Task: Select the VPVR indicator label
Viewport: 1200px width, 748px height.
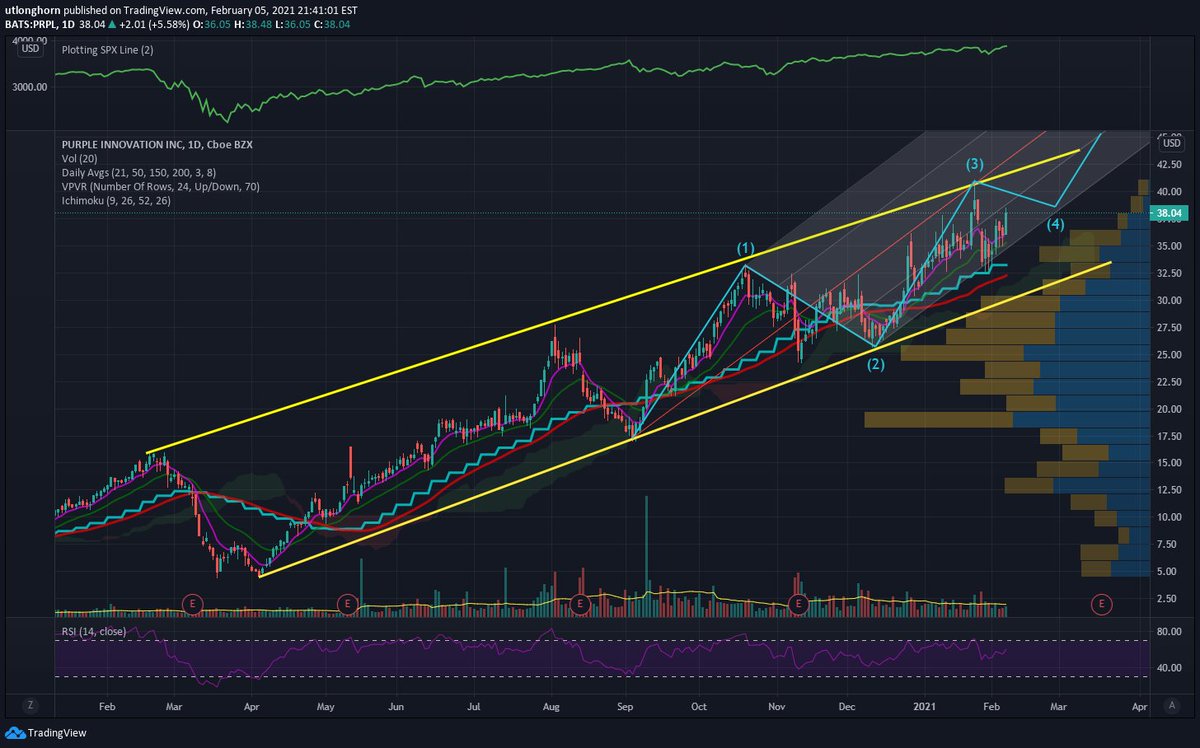Action: click(x=160, y=186)
